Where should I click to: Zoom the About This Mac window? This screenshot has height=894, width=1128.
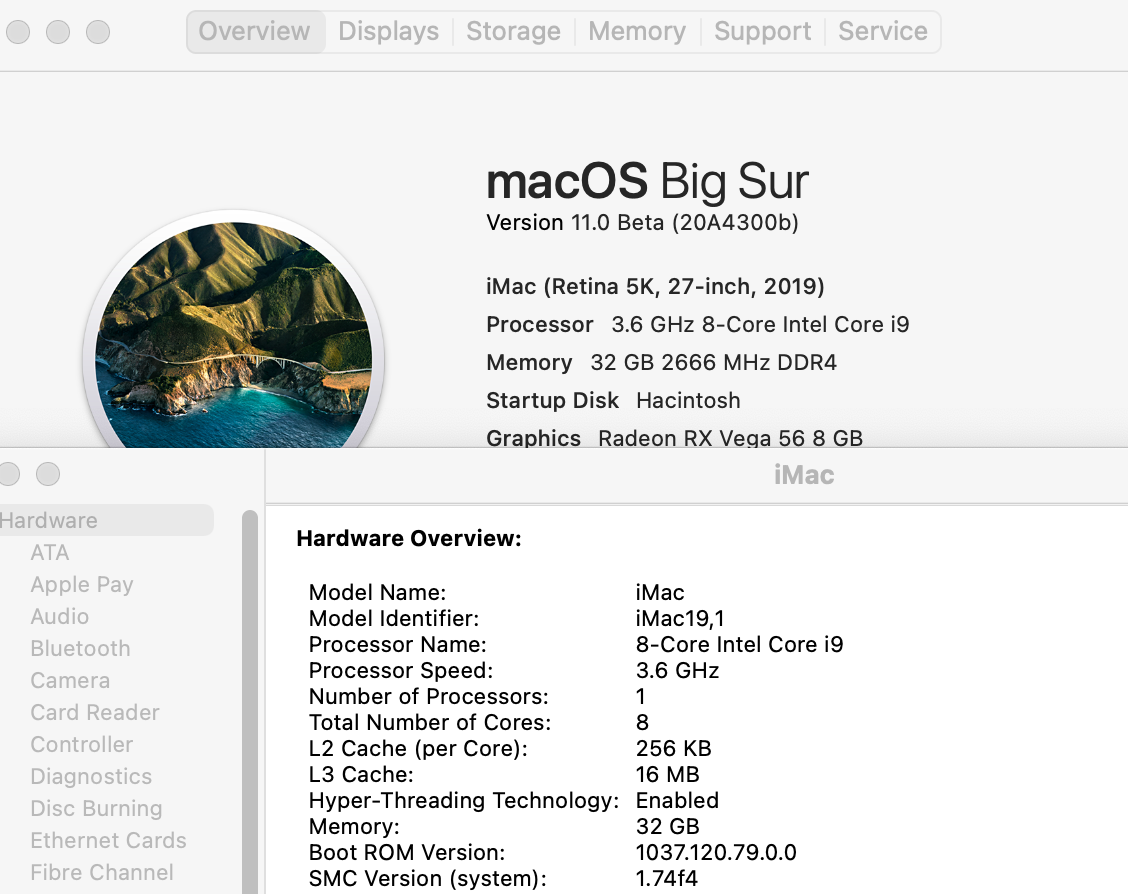click(98, 32)
